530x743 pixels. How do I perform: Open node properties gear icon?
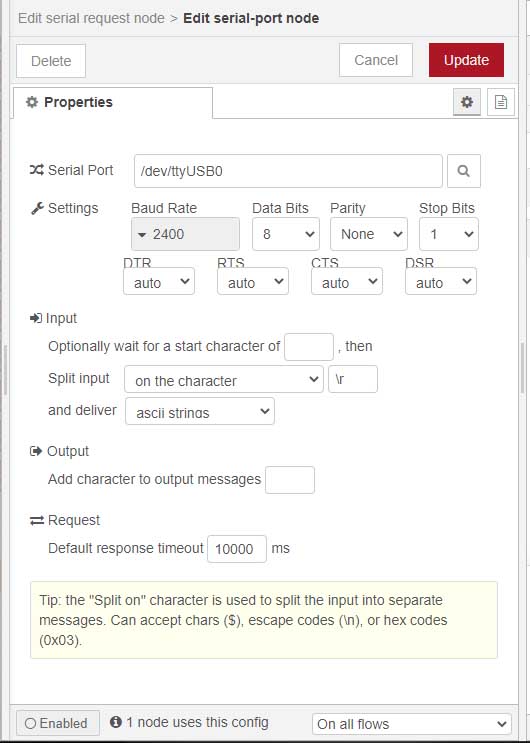(x=467, y=102)
